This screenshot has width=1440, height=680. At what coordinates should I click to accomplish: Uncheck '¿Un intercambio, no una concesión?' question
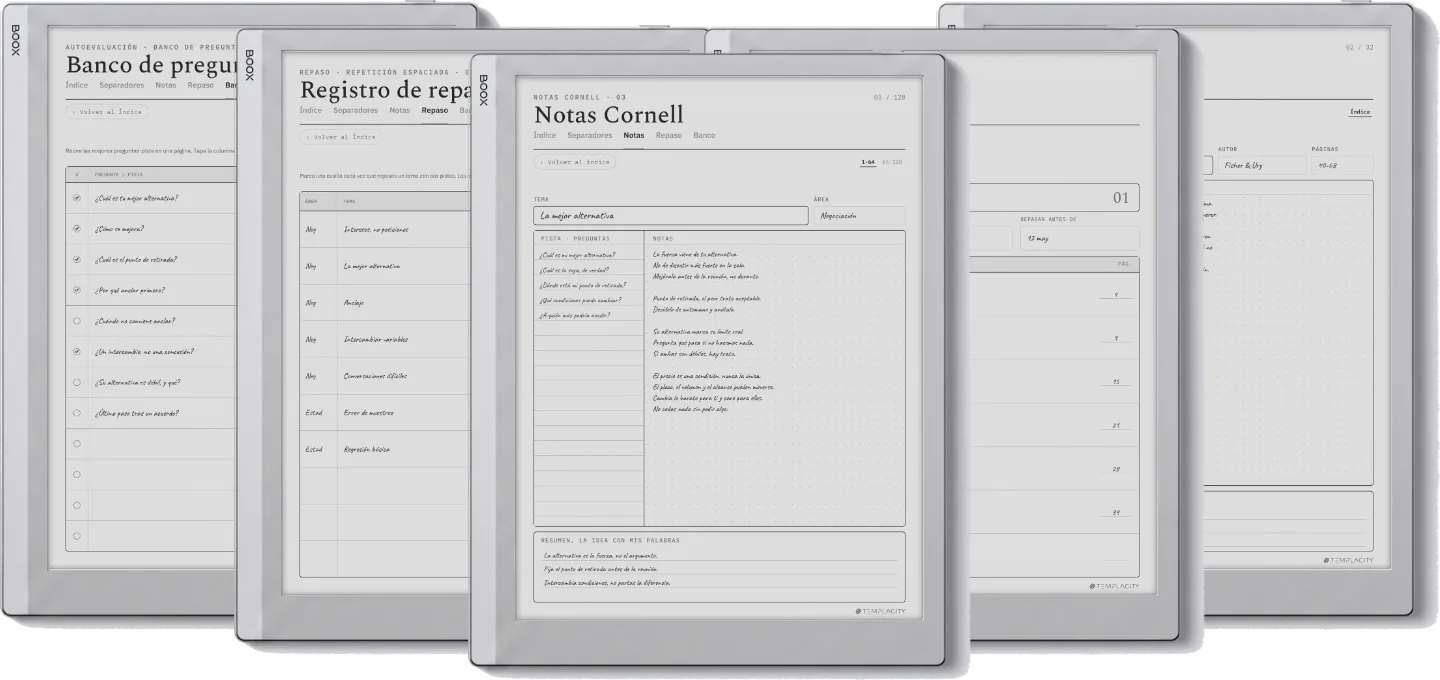77,352
